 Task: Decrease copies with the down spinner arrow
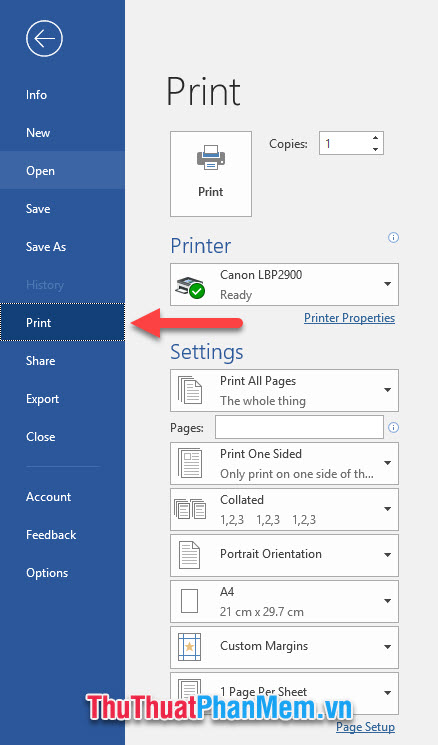(x=375, y=149)
